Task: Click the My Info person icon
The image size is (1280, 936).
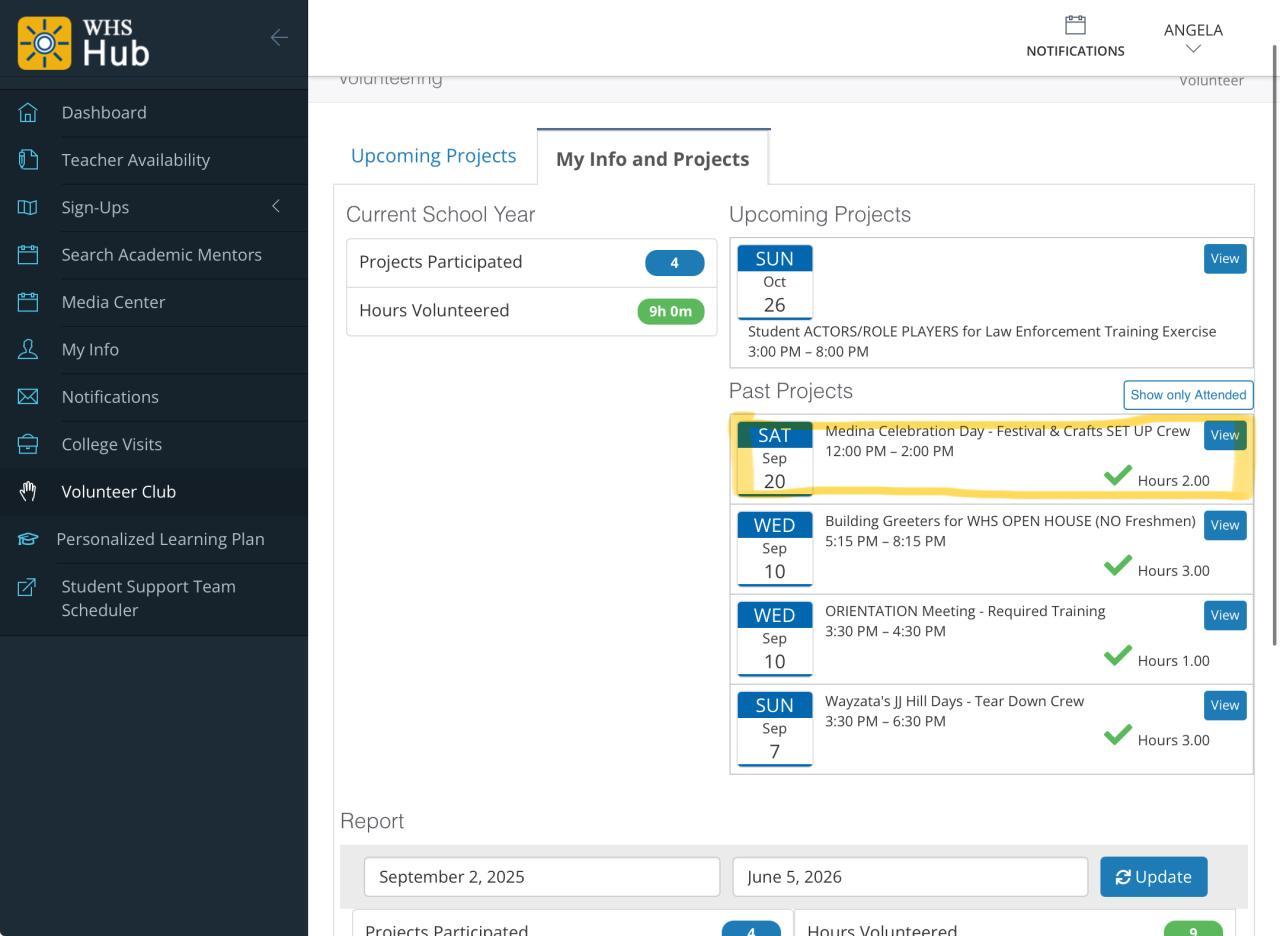Action: point(28,349)
